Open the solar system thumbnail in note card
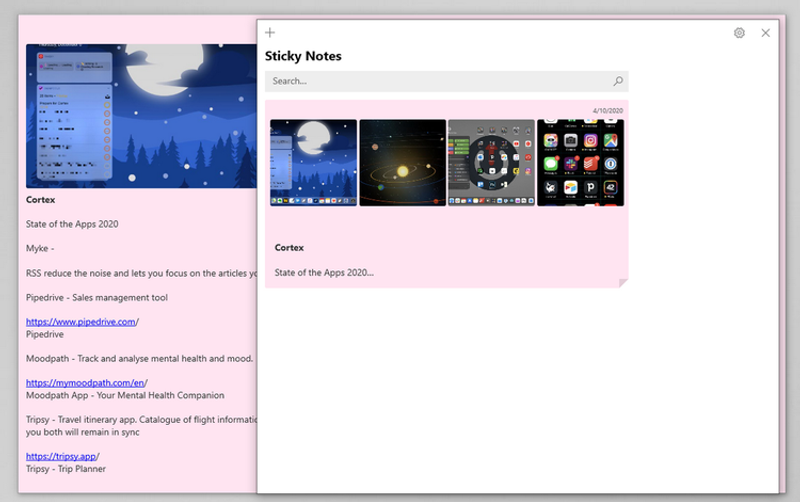The height and width of the screenshot is (502, 800). 403,163
